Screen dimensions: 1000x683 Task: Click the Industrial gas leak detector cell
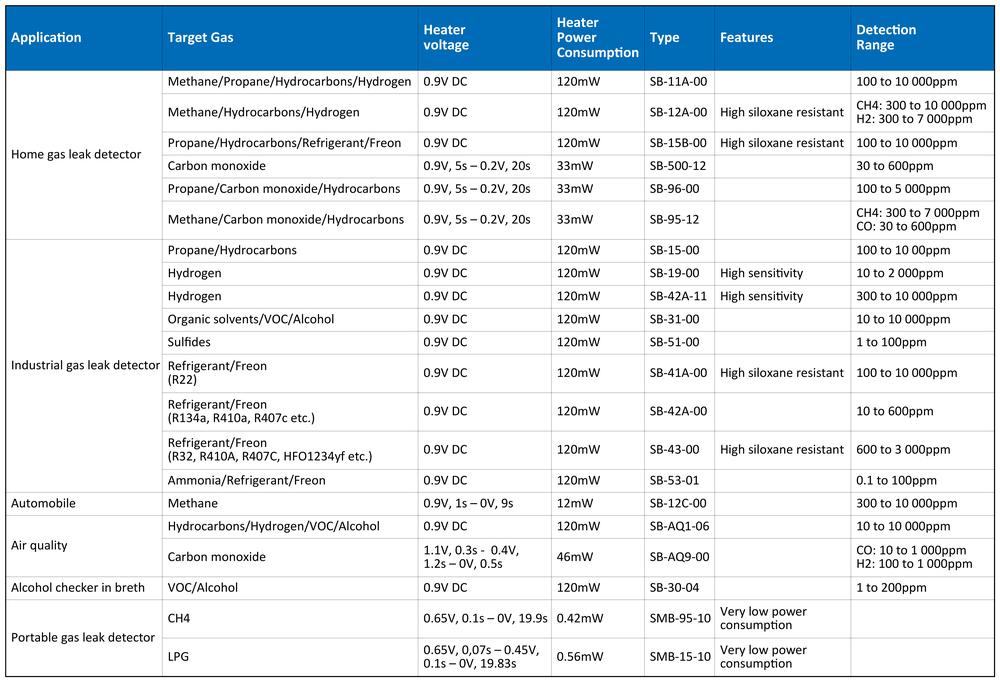point(85,365)
